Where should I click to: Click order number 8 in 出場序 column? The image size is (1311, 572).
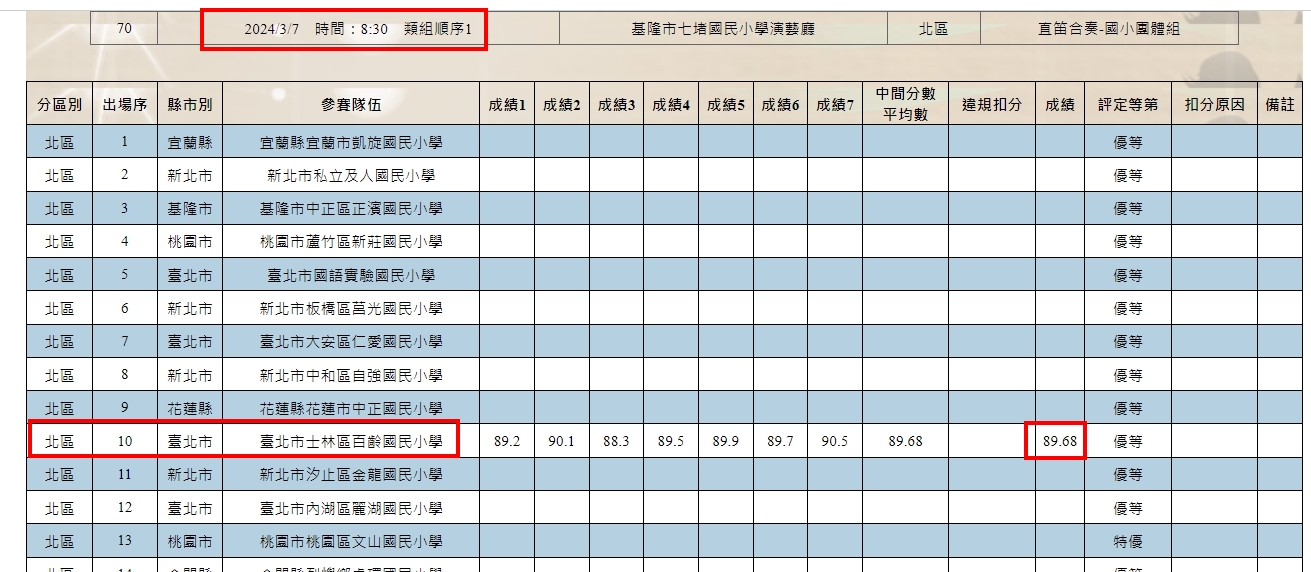(125, 375)
